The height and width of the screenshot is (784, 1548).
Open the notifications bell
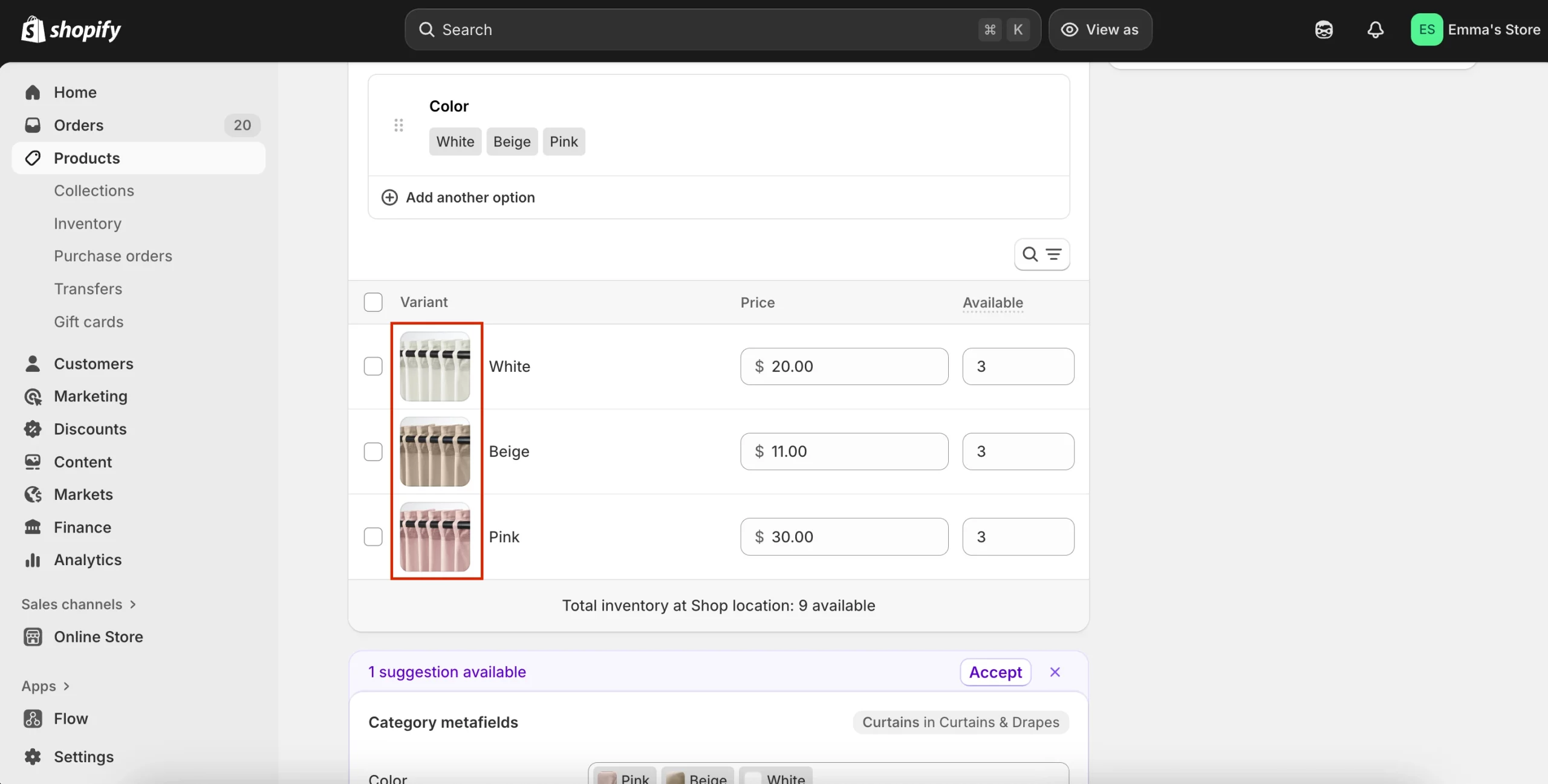point(1375,30)
